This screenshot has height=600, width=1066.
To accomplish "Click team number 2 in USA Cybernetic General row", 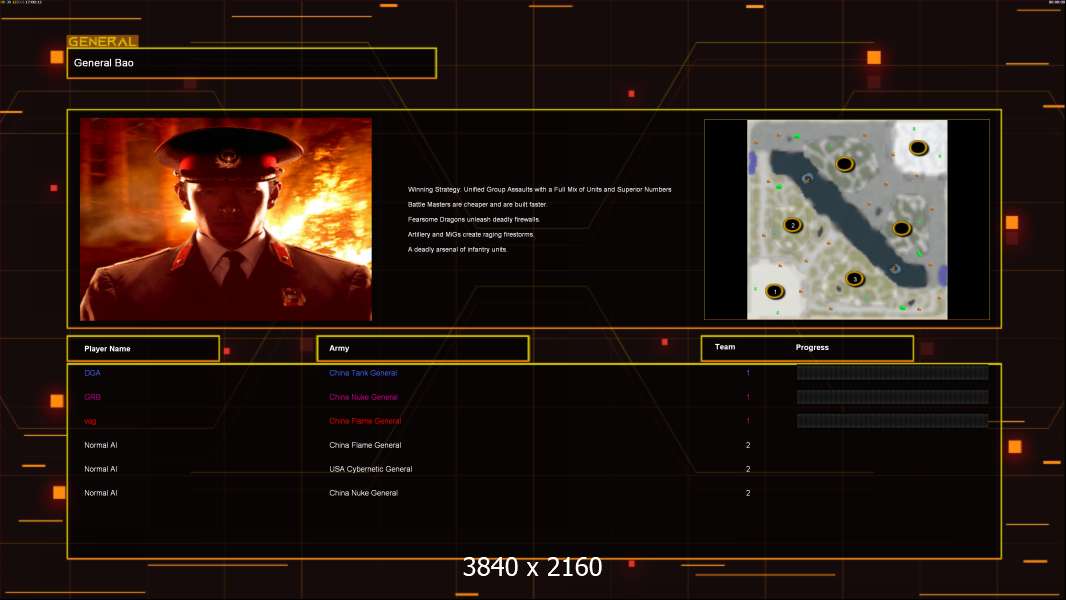I will (x=748, y=469).
